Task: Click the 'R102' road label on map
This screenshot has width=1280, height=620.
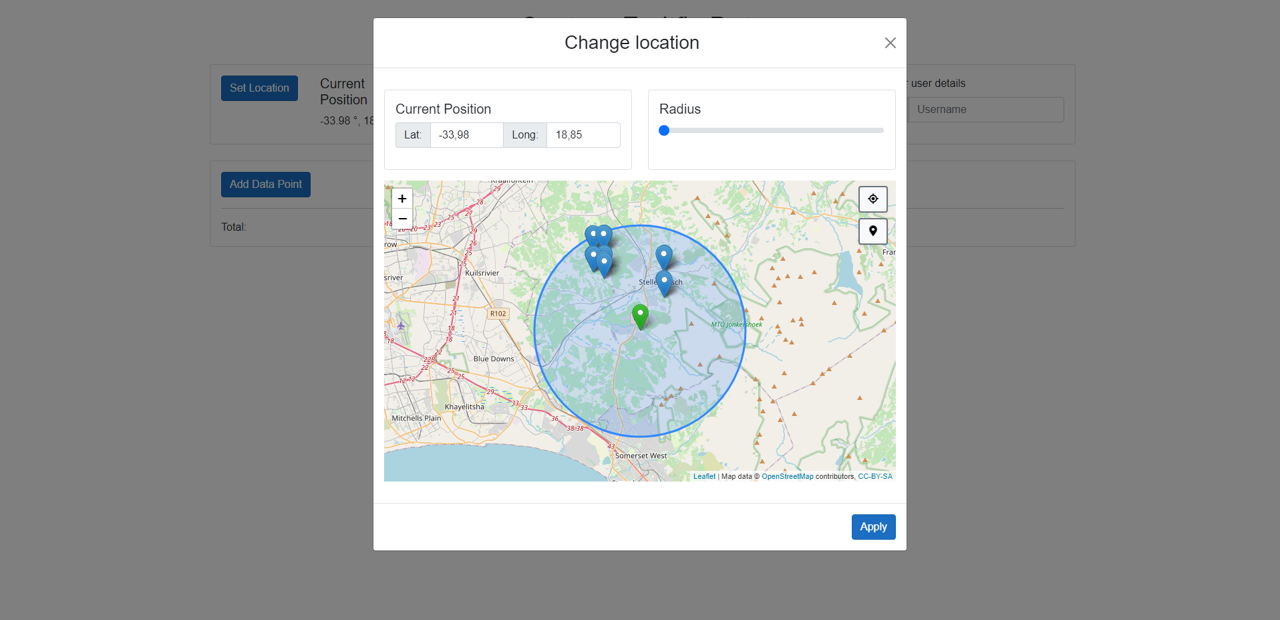Action: pyautogui.click(x=498, y=314)
